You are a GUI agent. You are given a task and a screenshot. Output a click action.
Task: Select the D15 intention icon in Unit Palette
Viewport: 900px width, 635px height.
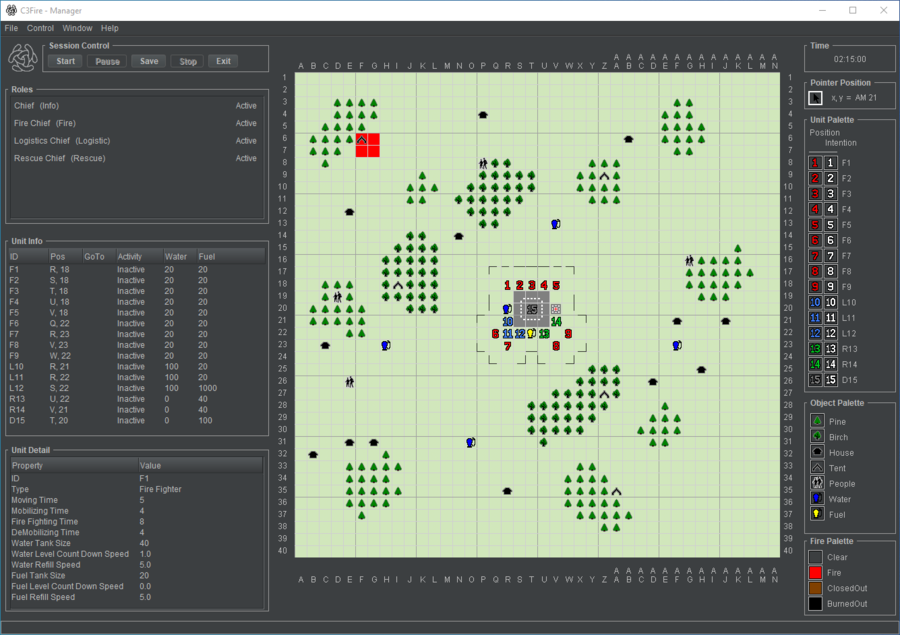(x=831, y=379)
